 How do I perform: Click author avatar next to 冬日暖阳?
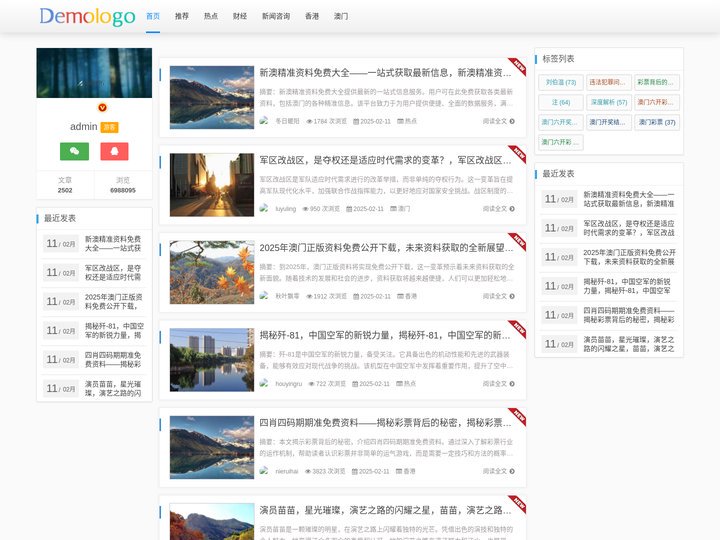264,121
